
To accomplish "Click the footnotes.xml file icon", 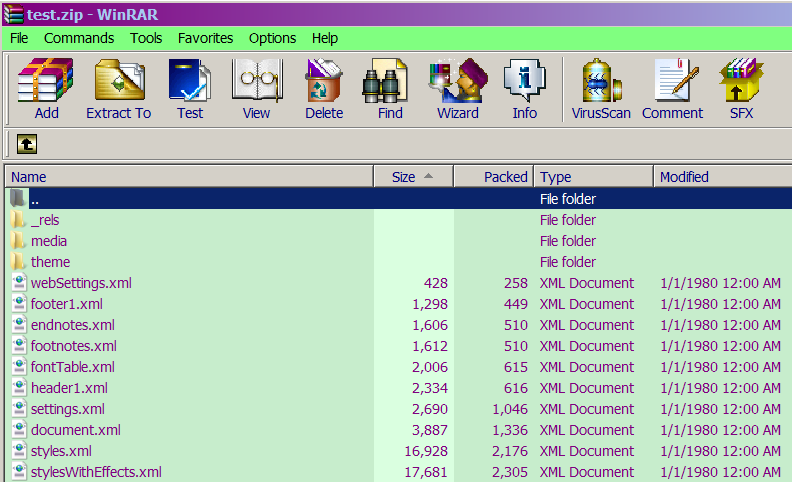I will point(19,346).
